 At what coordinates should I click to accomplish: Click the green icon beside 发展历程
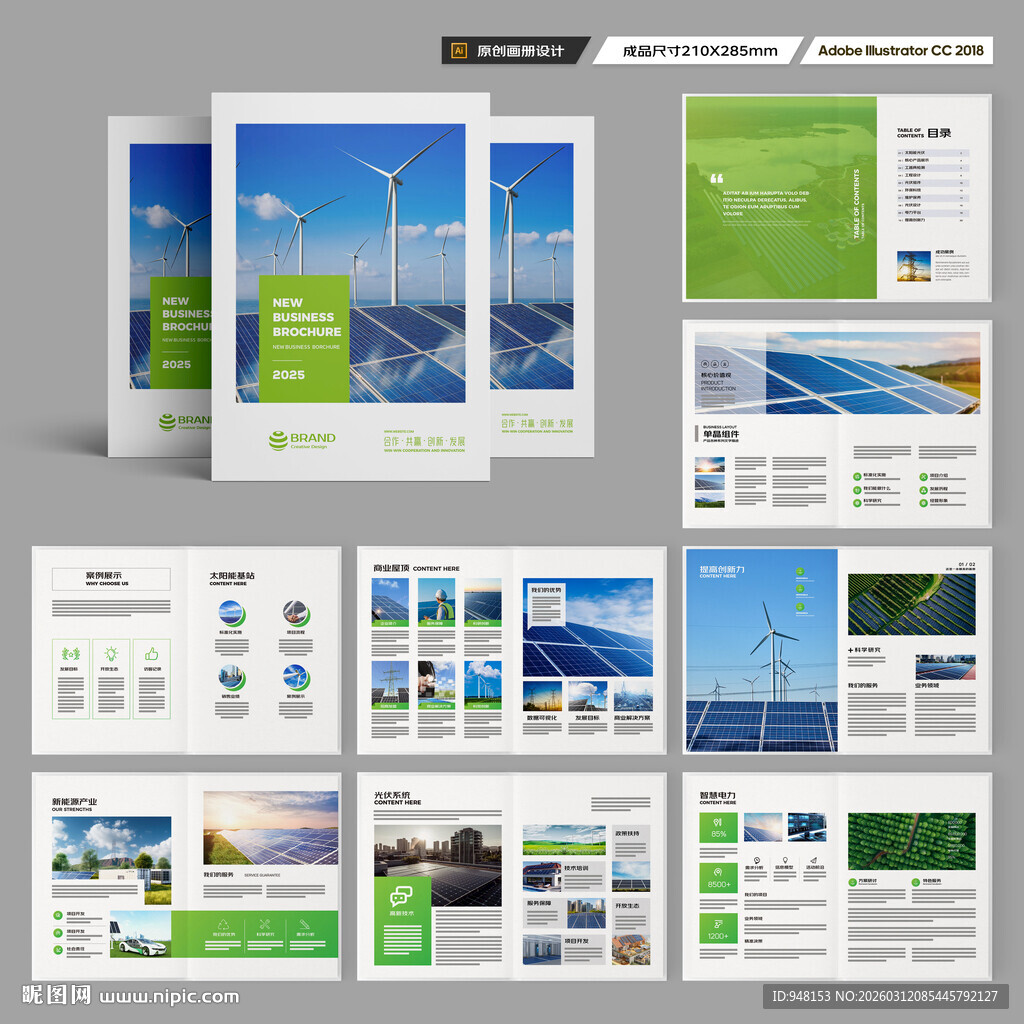click(x=923, y=489)
